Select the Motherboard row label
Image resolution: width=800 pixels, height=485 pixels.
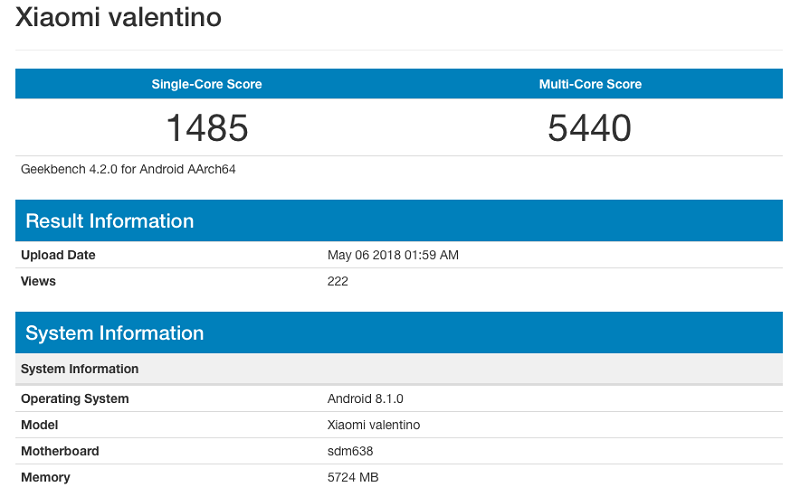[x=60, y=451]
